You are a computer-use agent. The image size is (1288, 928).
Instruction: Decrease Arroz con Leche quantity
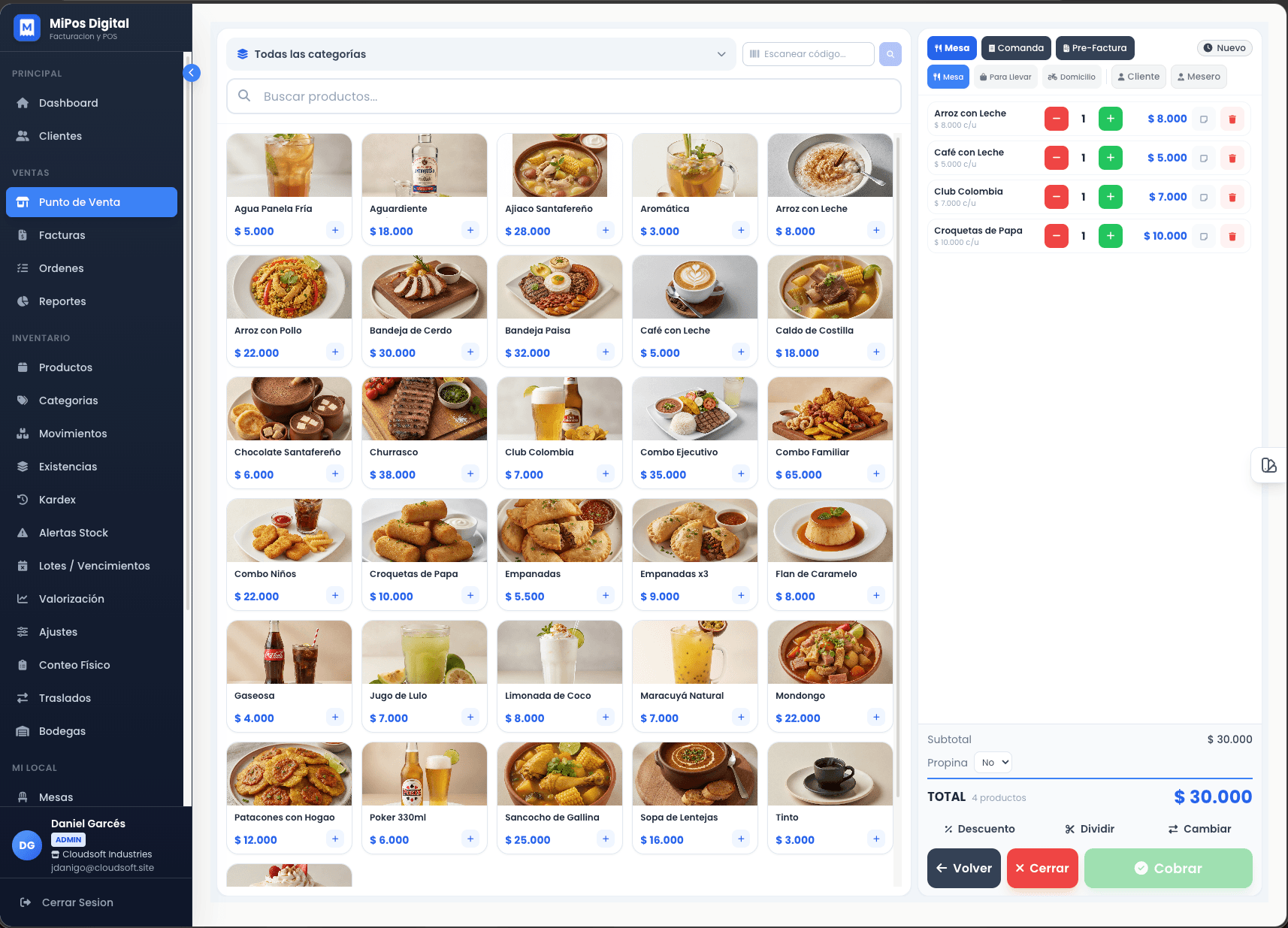[1057, 119]
